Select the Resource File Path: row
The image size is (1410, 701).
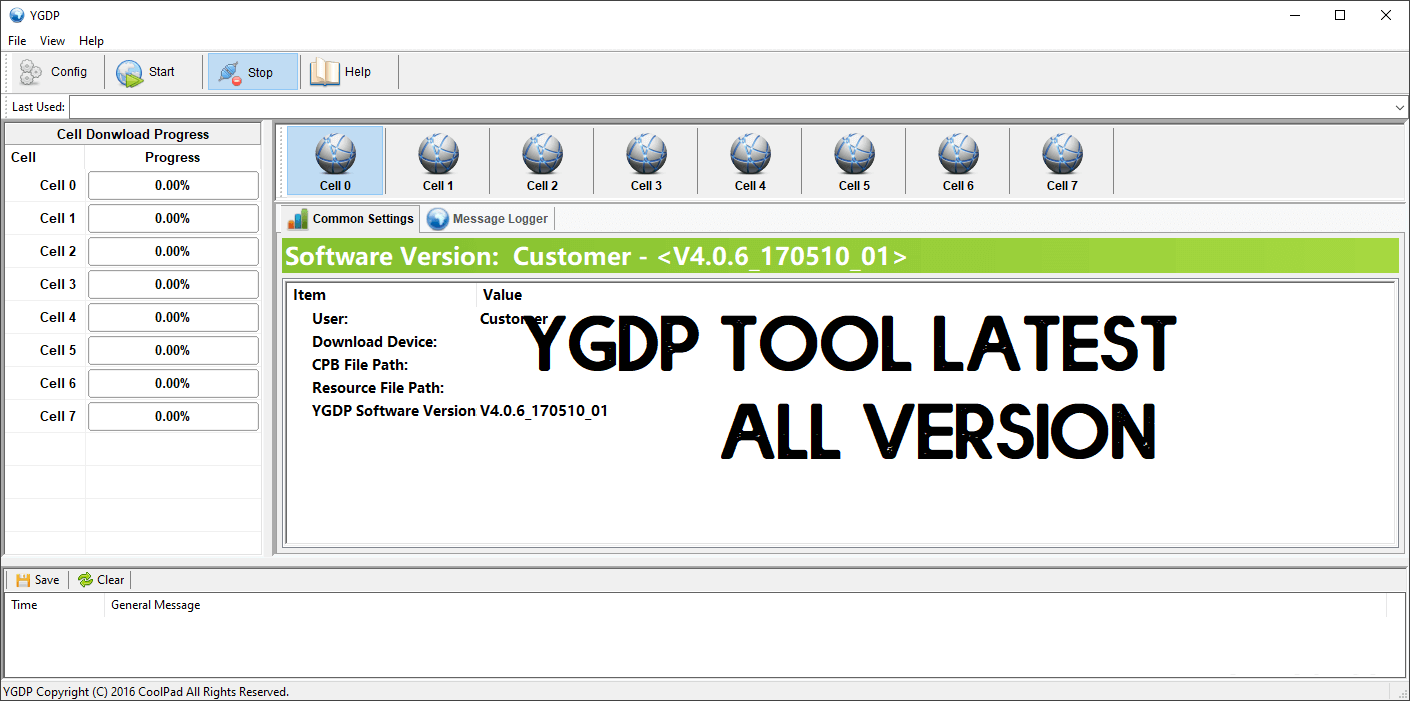click(x=840, y=388)
